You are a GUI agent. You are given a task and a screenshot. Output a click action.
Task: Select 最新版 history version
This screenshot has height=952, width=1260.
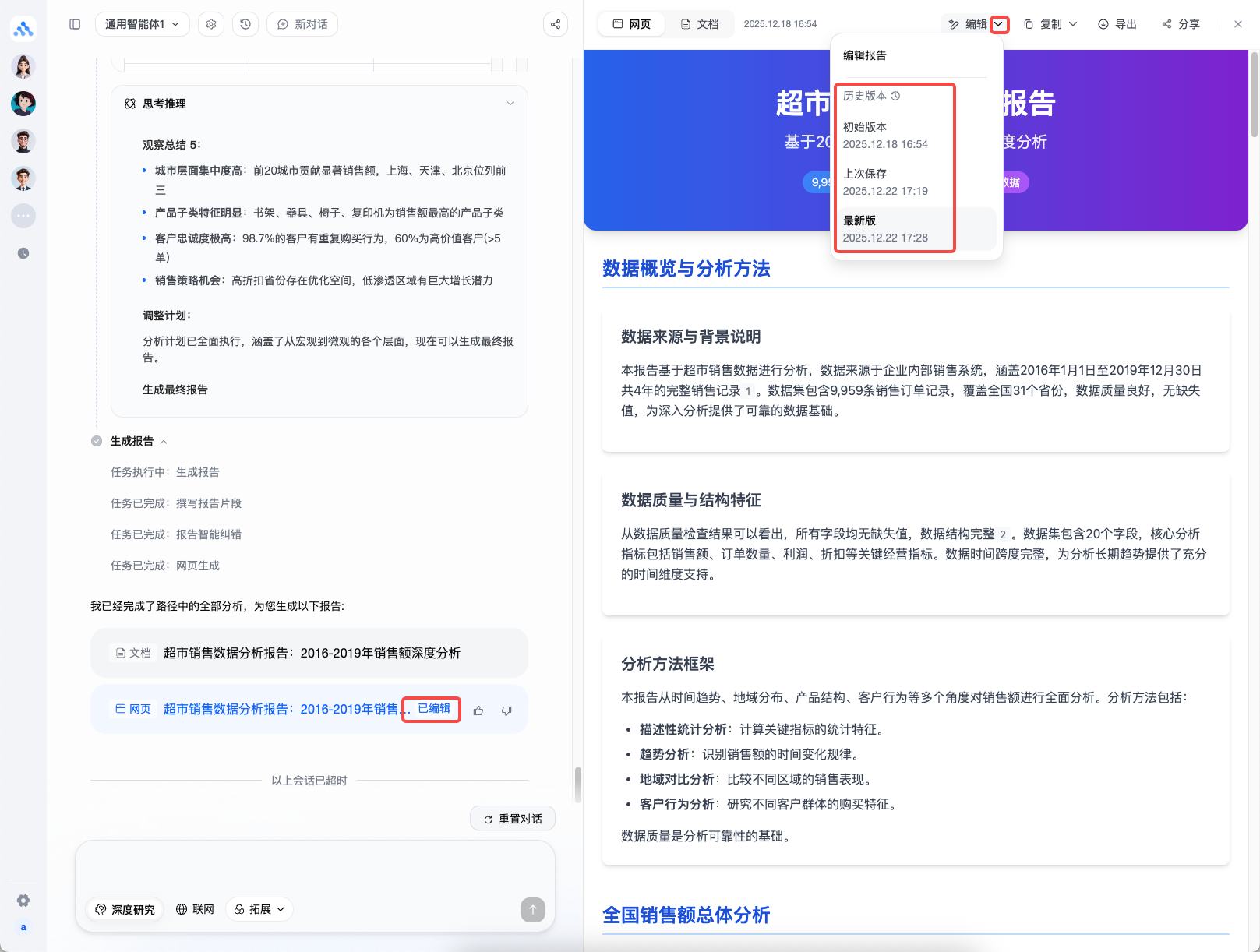coord(916,229)
